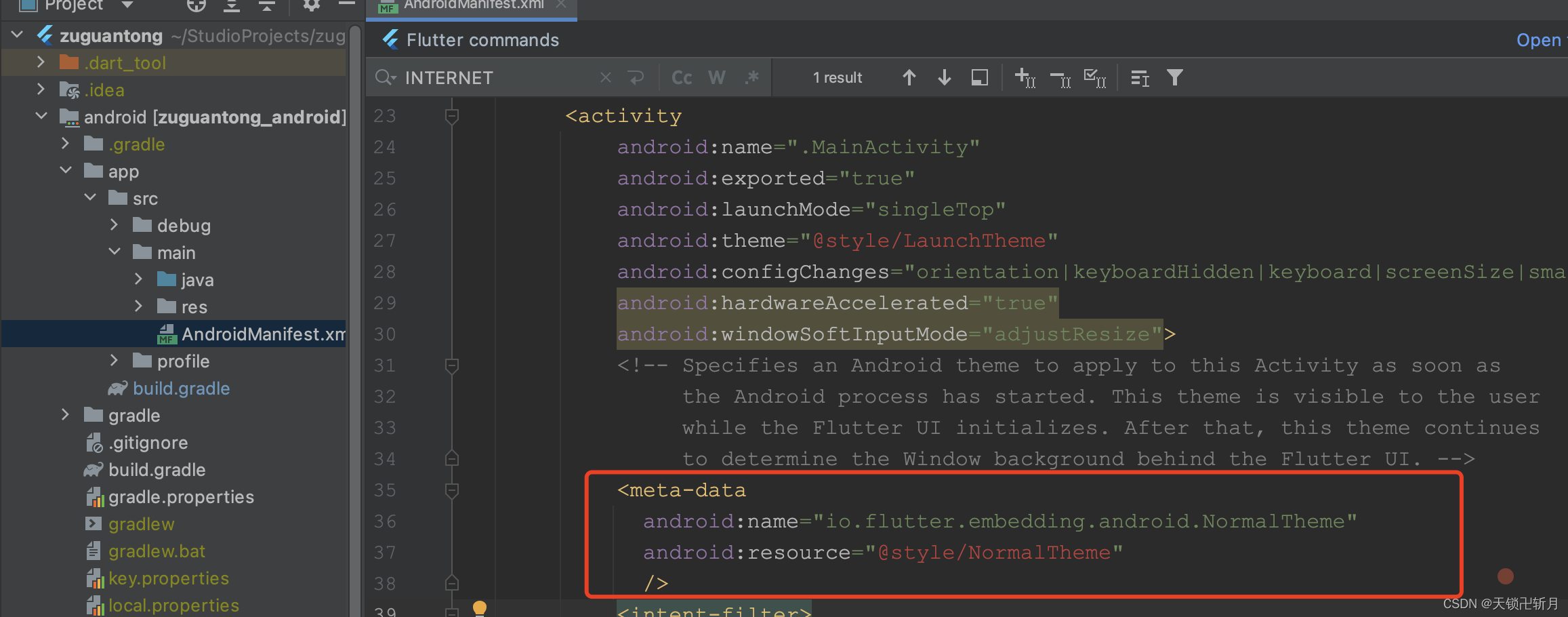
Task: Jump to next search occurrence
Action: [944, 77]
